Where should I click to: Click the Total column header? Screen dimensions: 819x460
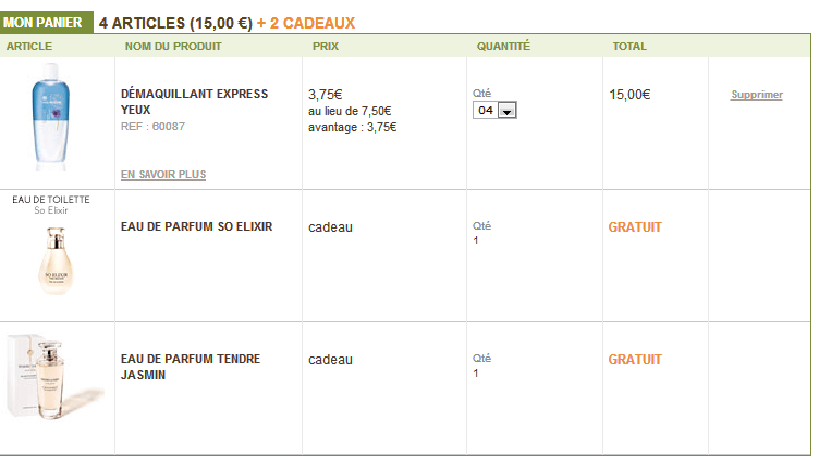(x=629, y=46)
